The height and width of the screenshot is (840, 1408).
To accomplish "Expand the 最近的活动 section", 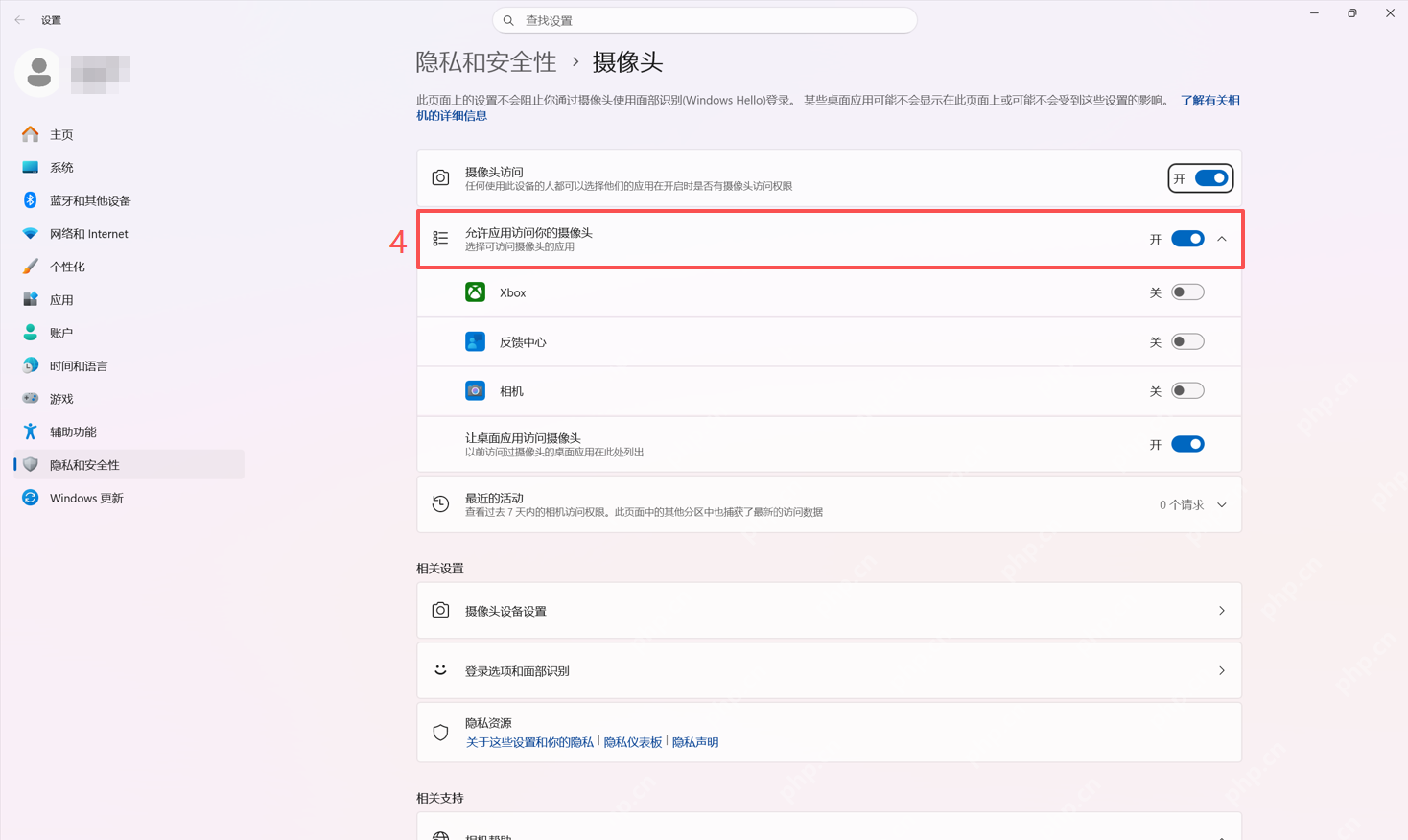I will pos(1222,505).
